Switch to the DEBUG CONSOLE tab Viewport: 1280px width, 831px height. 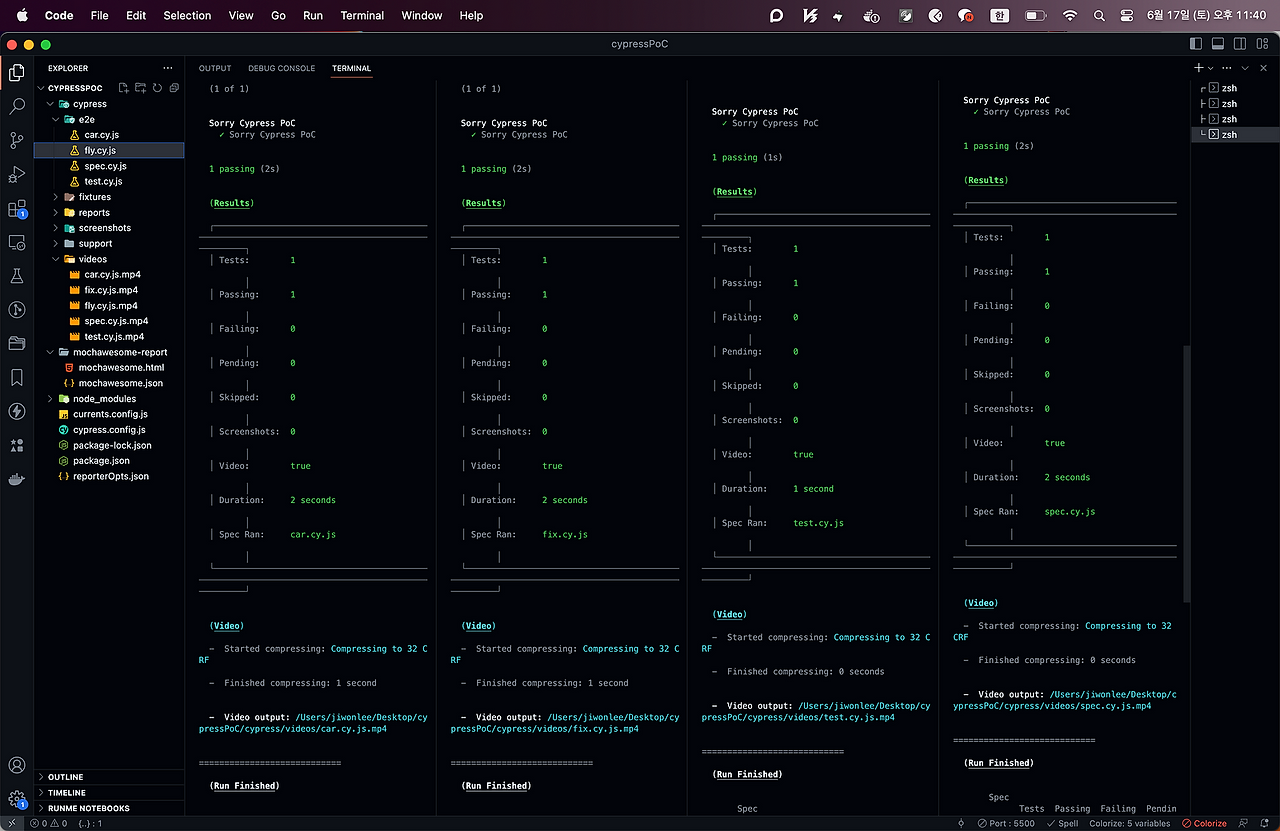tap(282, 68)
